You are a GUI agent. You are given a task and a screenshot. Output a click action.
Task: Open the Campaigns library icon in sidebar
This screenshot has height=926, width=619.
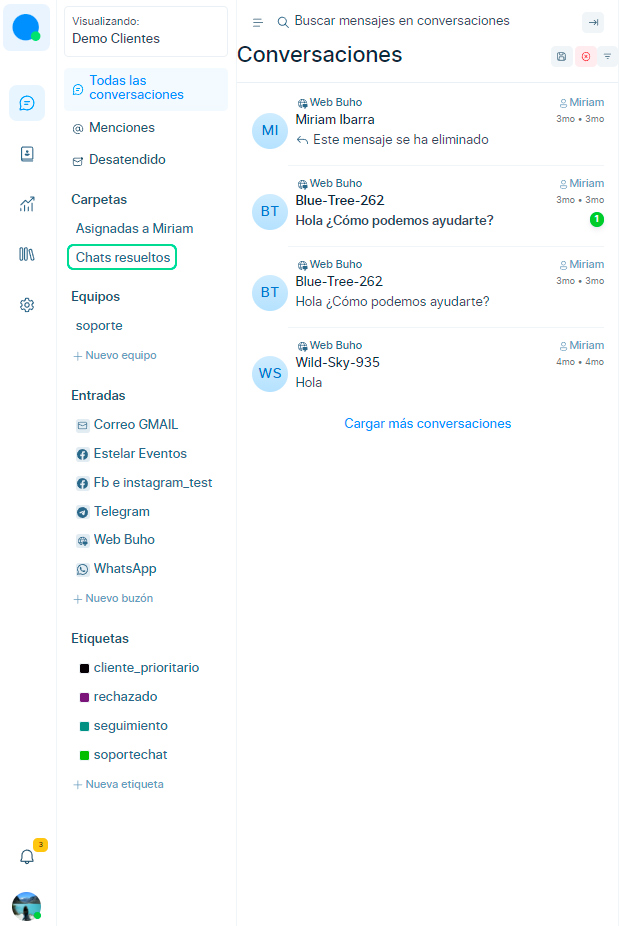coord(27,254)
